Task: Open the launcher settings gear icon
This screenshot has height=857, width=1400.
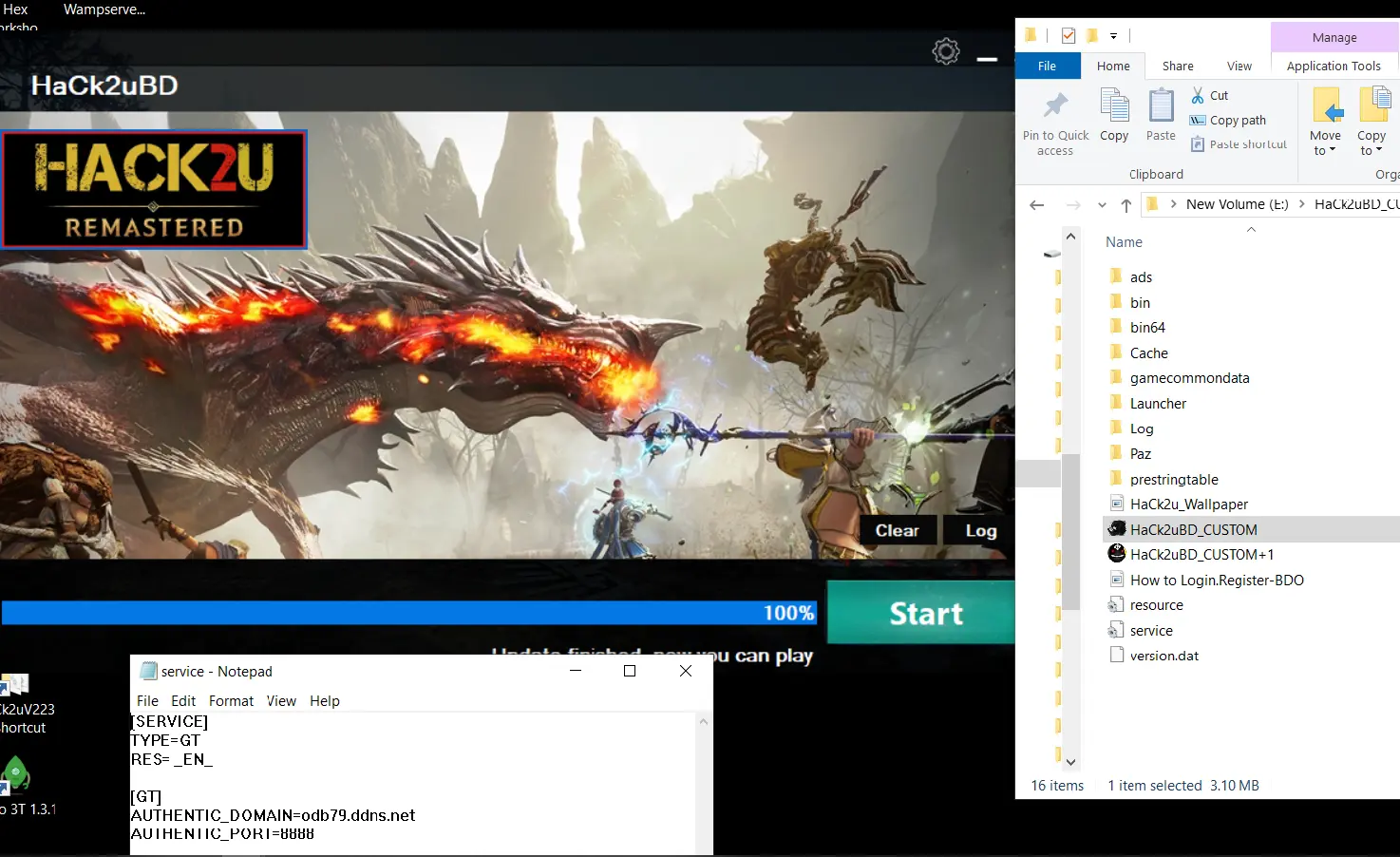Action: point(946,51)
